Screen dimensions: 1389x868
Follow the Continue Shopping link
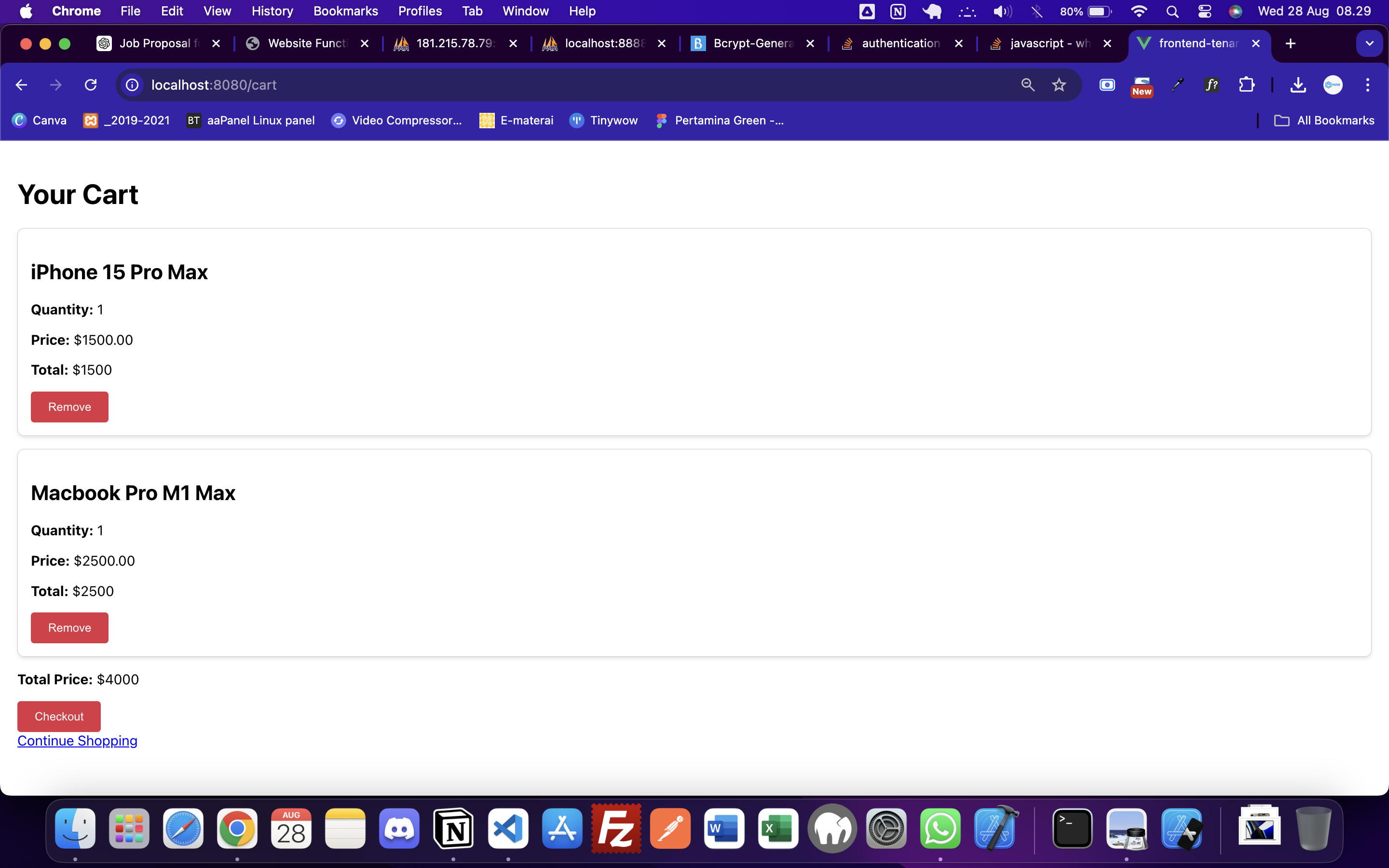tap(78, 741)
